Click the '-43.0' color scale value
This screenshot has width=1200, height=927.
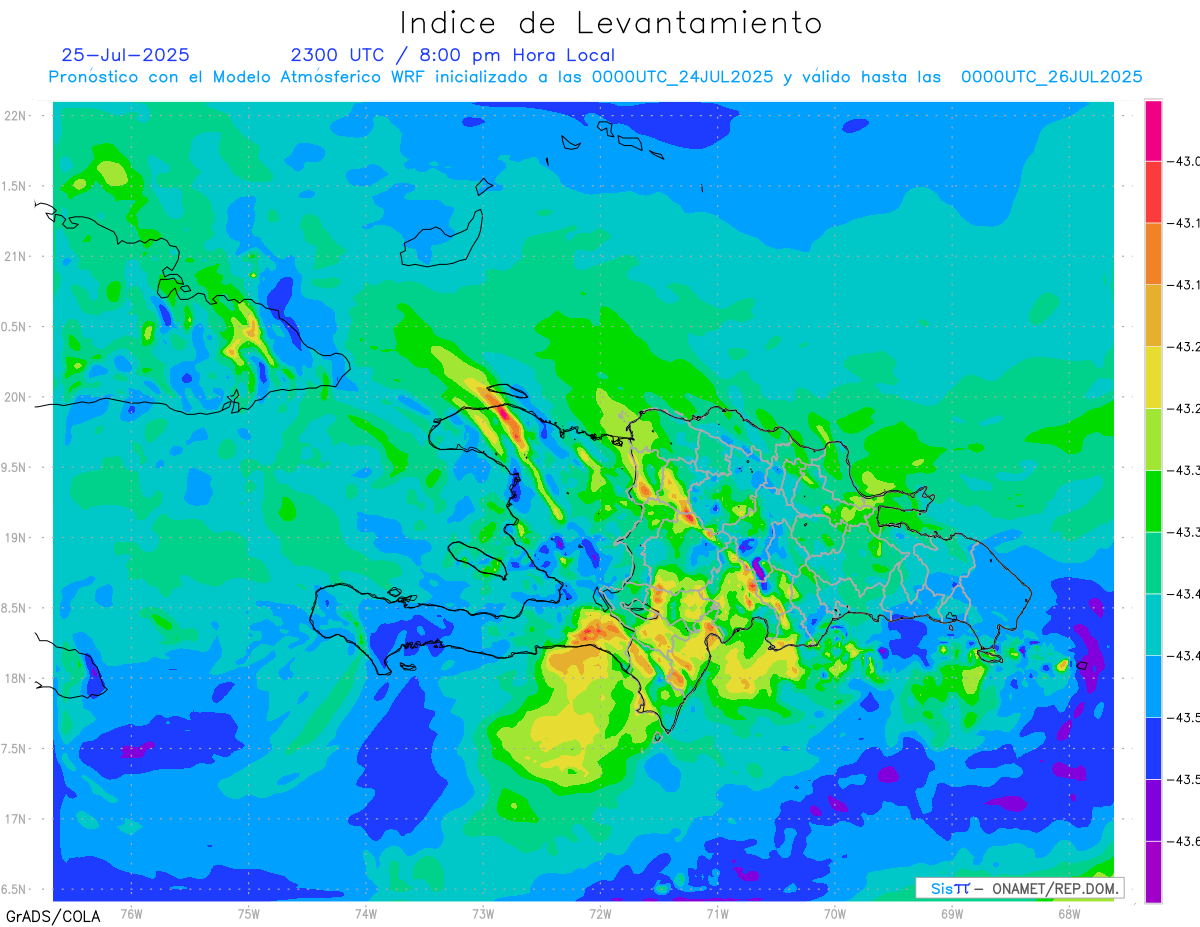point(1185,161)
